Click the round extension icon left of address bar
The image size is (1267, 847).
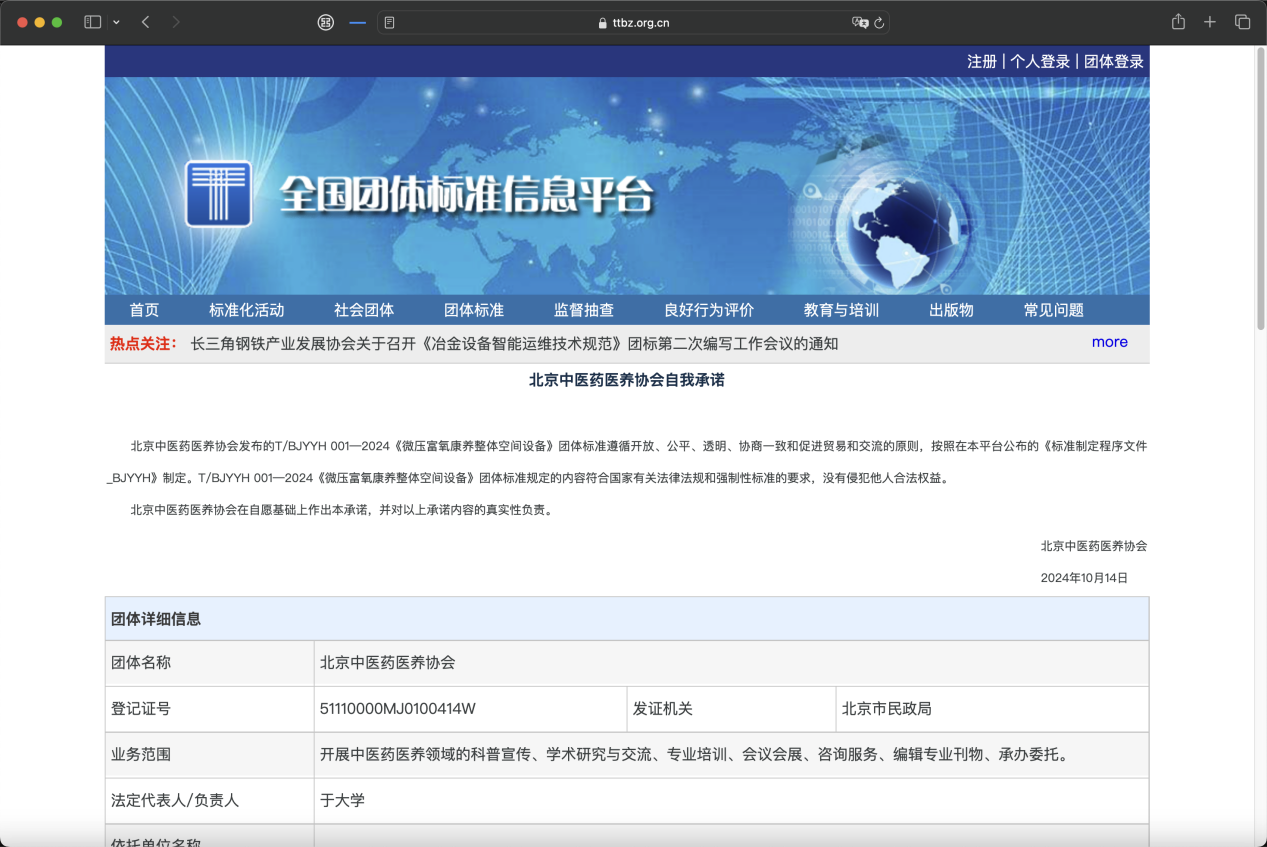(x=325, y=22)
